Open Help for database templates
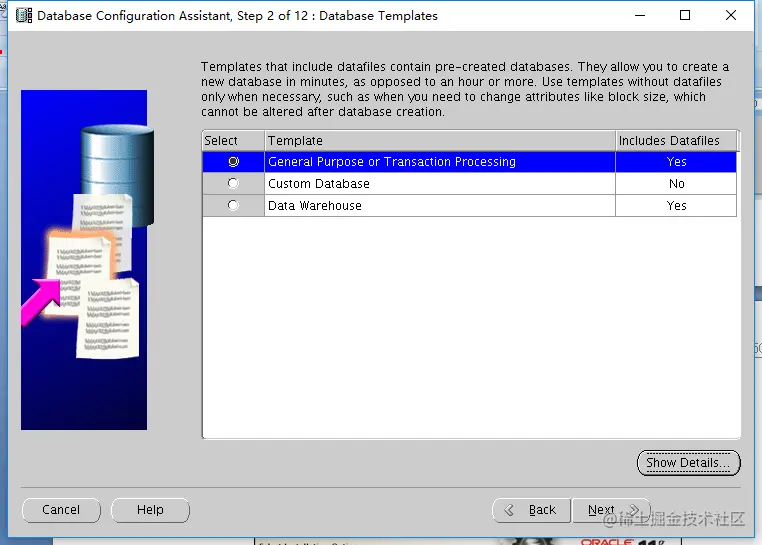 150,510
